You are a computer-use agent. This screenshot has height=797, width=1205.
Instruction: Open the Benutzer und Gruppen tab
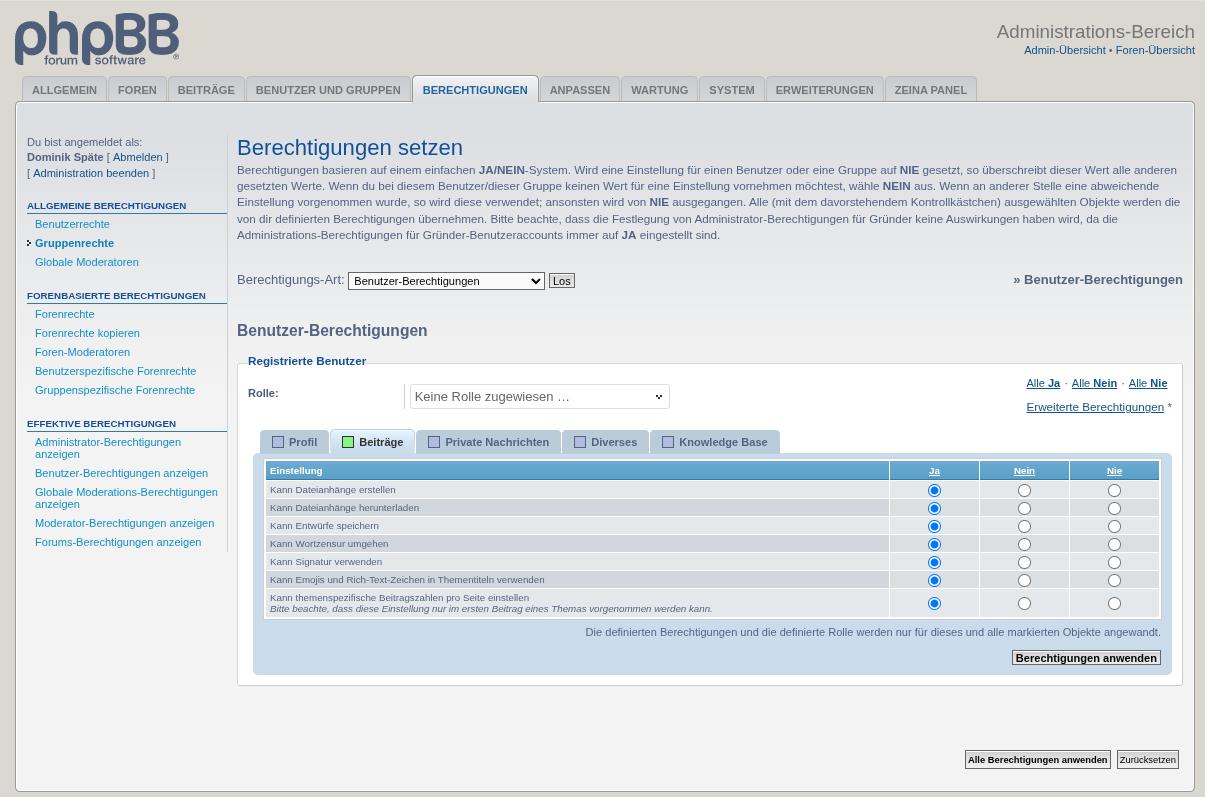tap(327, 90)
